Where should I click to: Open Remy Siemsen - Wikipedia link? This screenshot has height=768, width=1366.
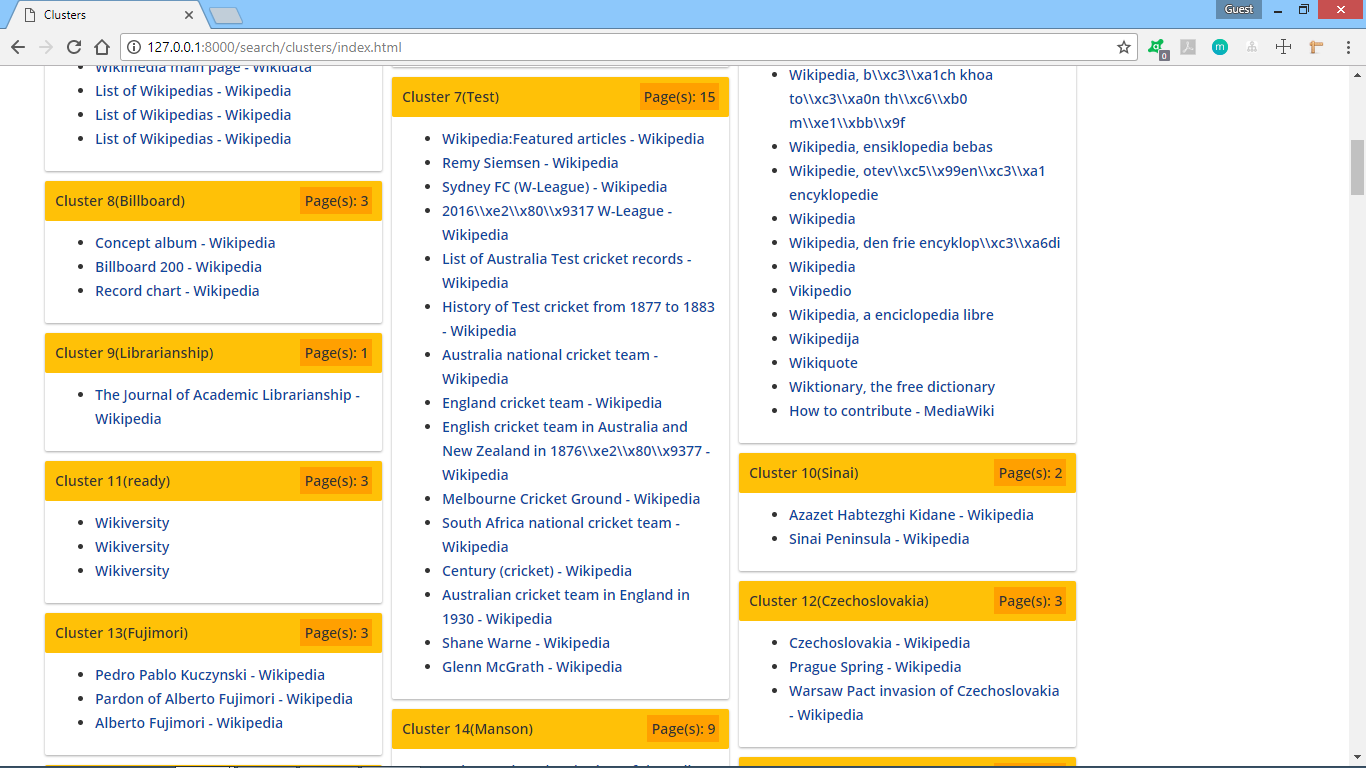[530, 163]
